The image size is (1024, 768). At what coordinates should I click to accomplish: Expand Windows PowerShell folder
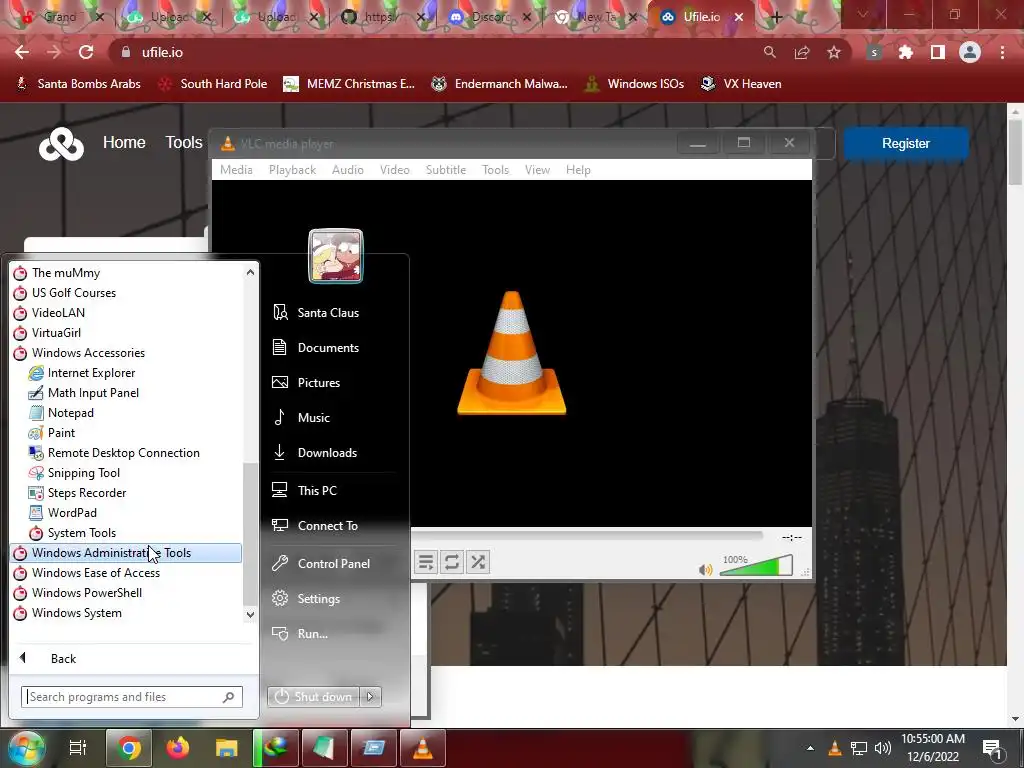86,593
